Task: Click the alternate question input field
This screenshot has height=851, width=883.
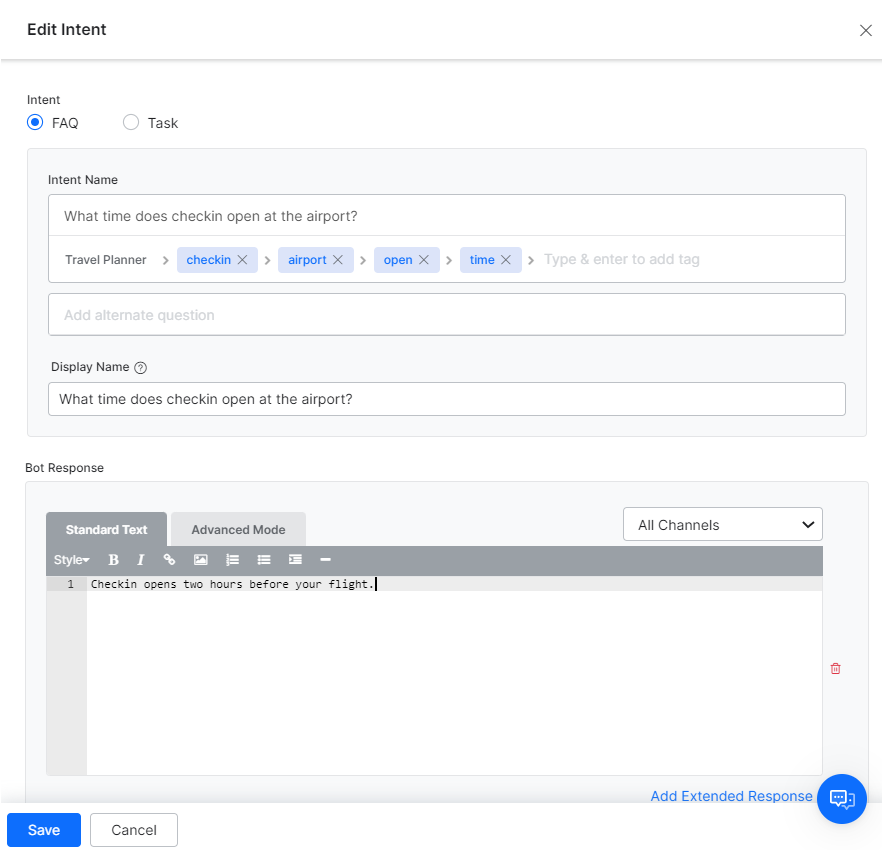Action: [x=446, y=314]
